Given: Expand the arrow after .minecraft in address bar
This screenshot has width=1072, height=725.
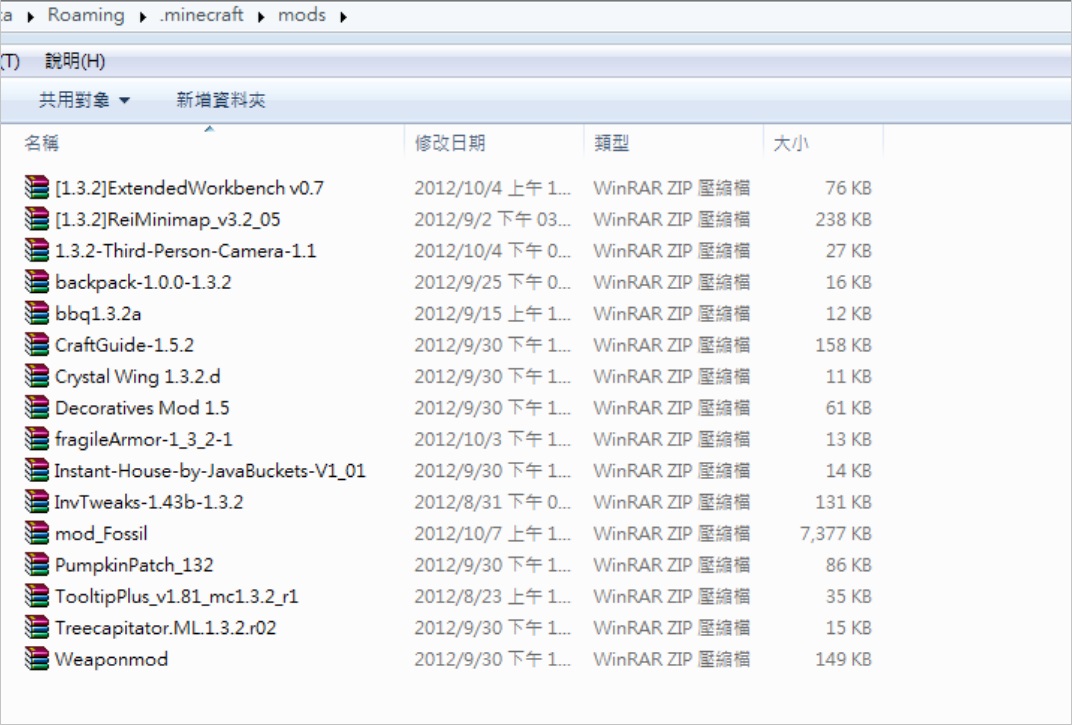Looking at the screenshot, I should [261, 16].
